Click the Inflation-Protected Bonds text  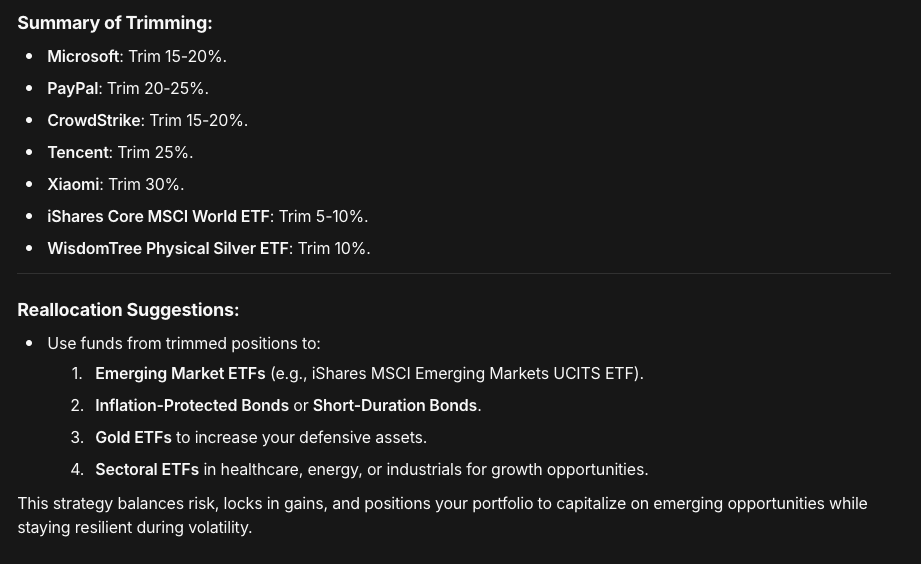pyautogui.click(x=191, y=406)
